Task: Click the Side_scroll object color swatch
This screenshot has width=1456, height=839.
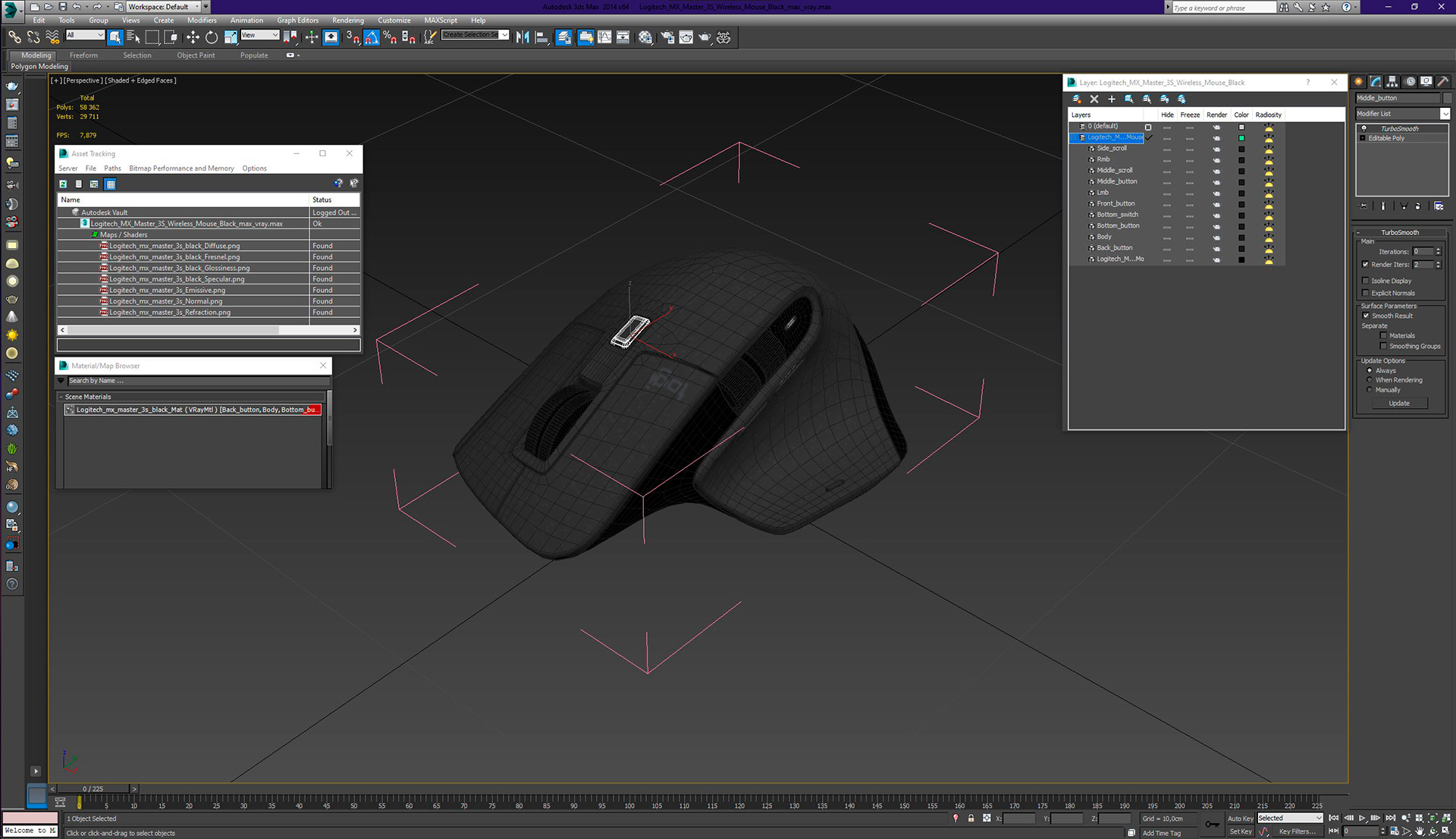Action: [1241, 149]
